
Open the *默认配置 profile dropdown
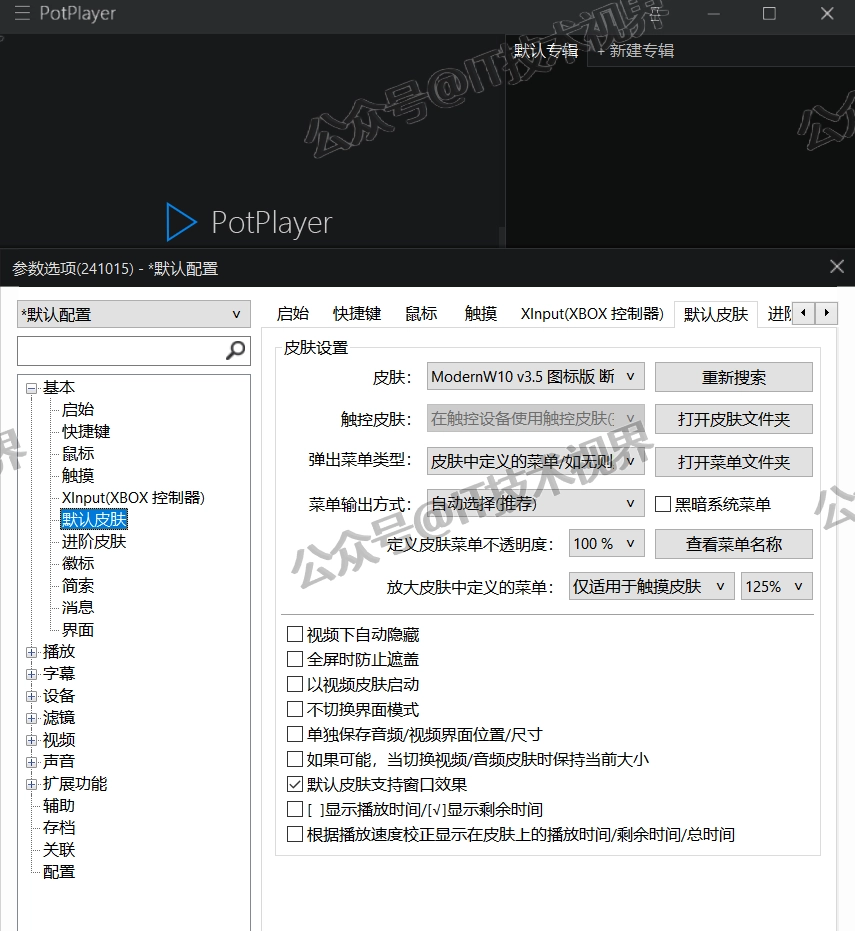134,314
